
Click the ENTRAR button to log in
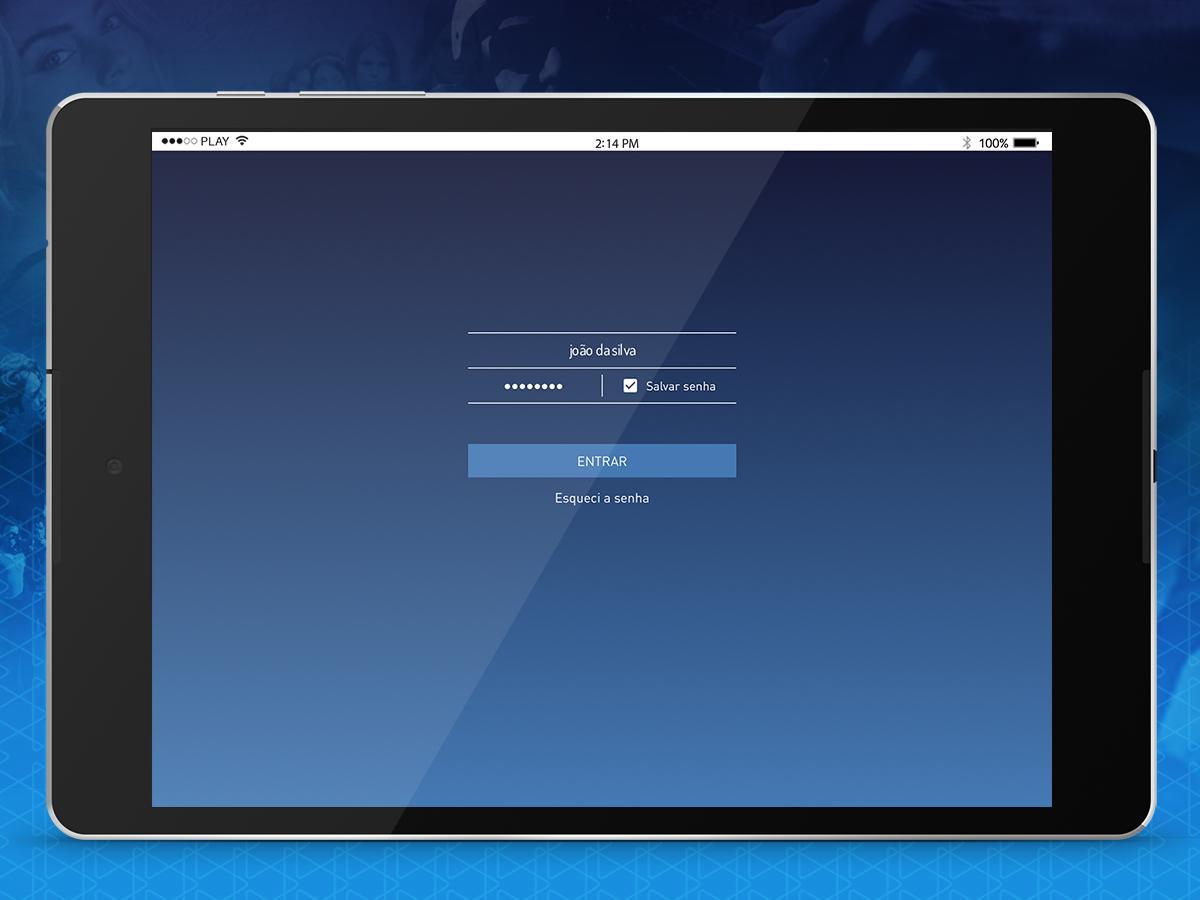tap(602, 461)
